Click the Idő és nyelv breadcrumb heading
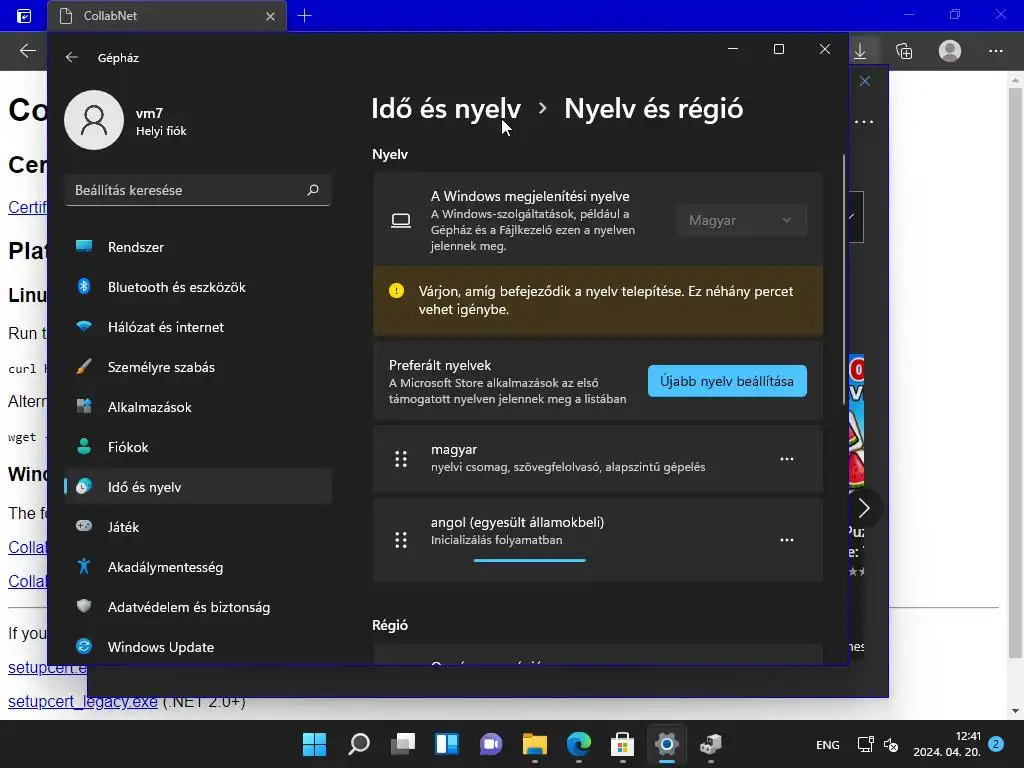This screenshot has width=1024, height=768. (x=446, y=109)
